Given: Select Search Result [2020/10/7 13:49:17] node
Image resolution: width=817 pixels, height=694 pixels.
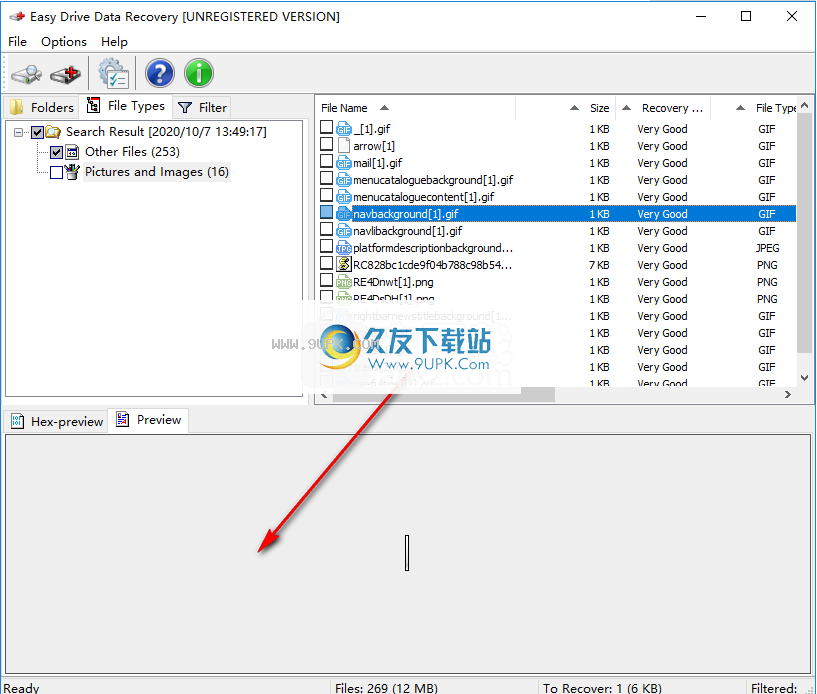Looking at the screenshot, I should [166, 132].
